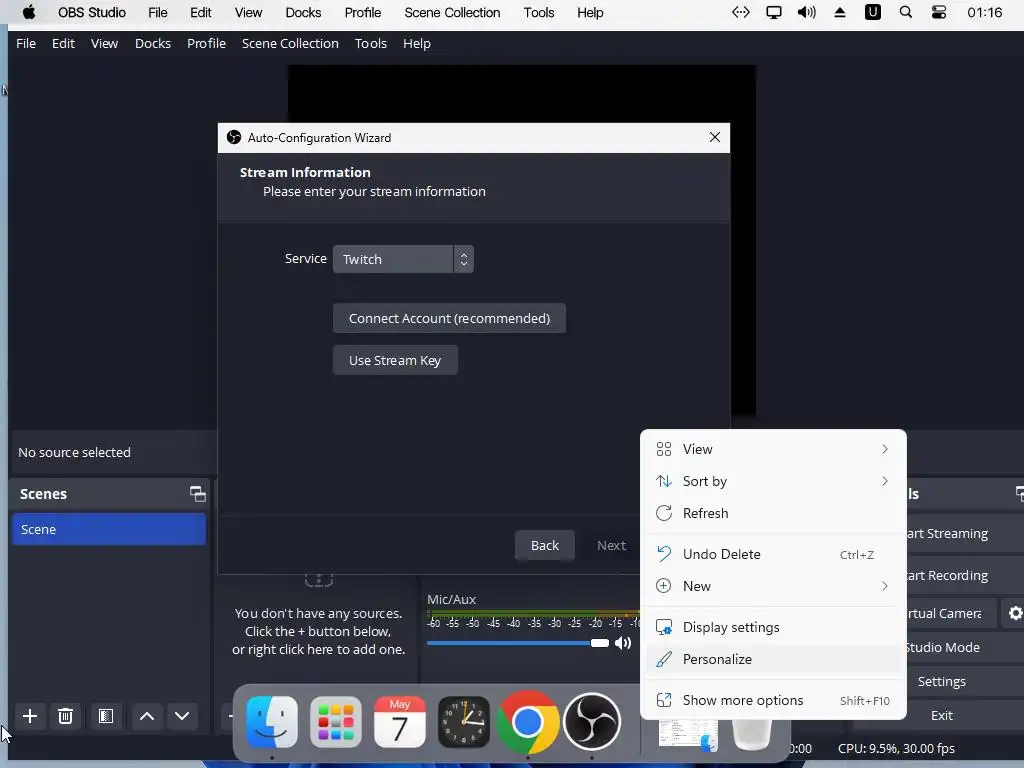Open the Service dropdown showing Twitch

pos(403,259)
